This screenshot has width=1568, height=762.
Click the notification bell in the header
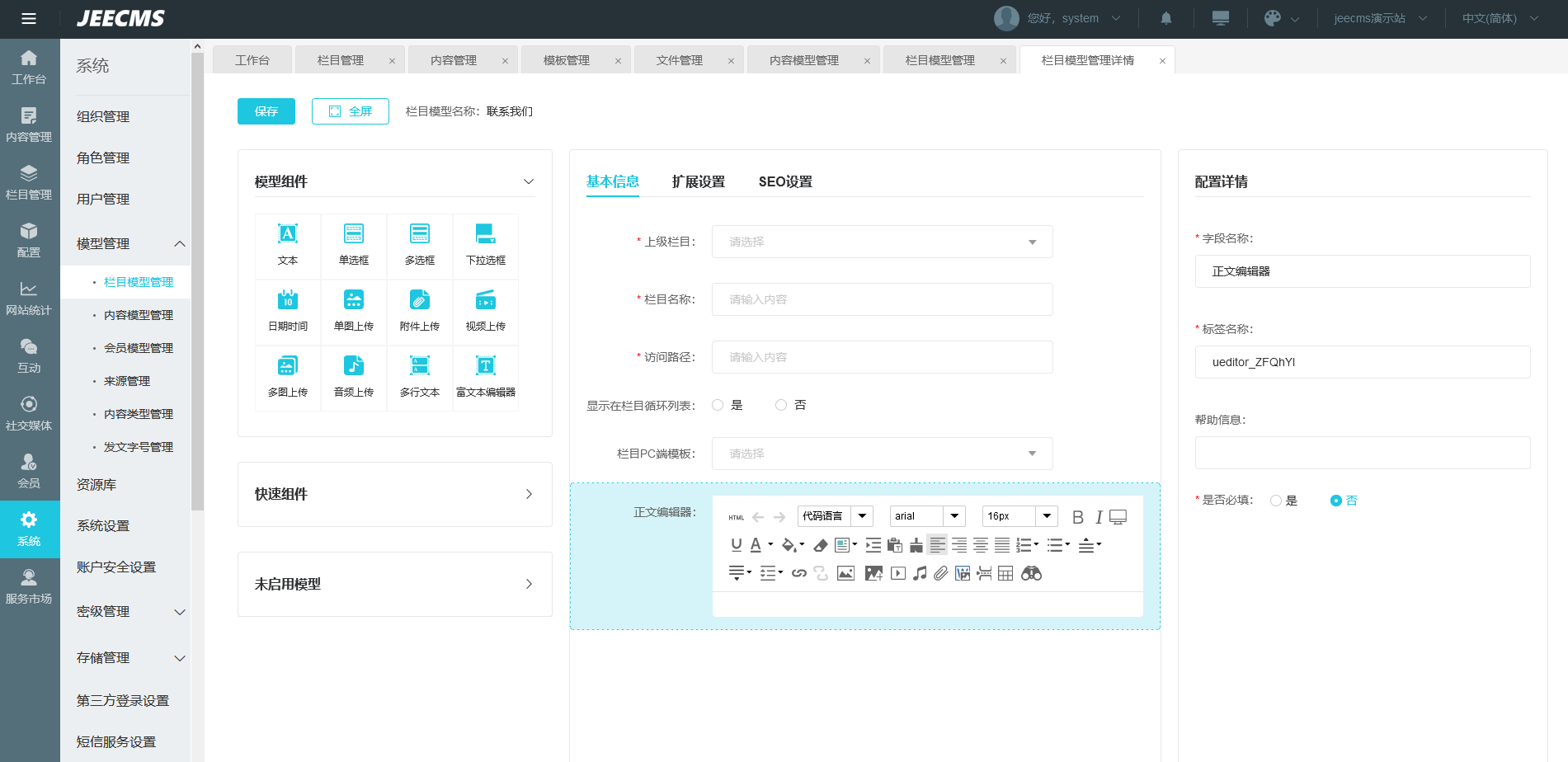click(x=1166, y=18)
